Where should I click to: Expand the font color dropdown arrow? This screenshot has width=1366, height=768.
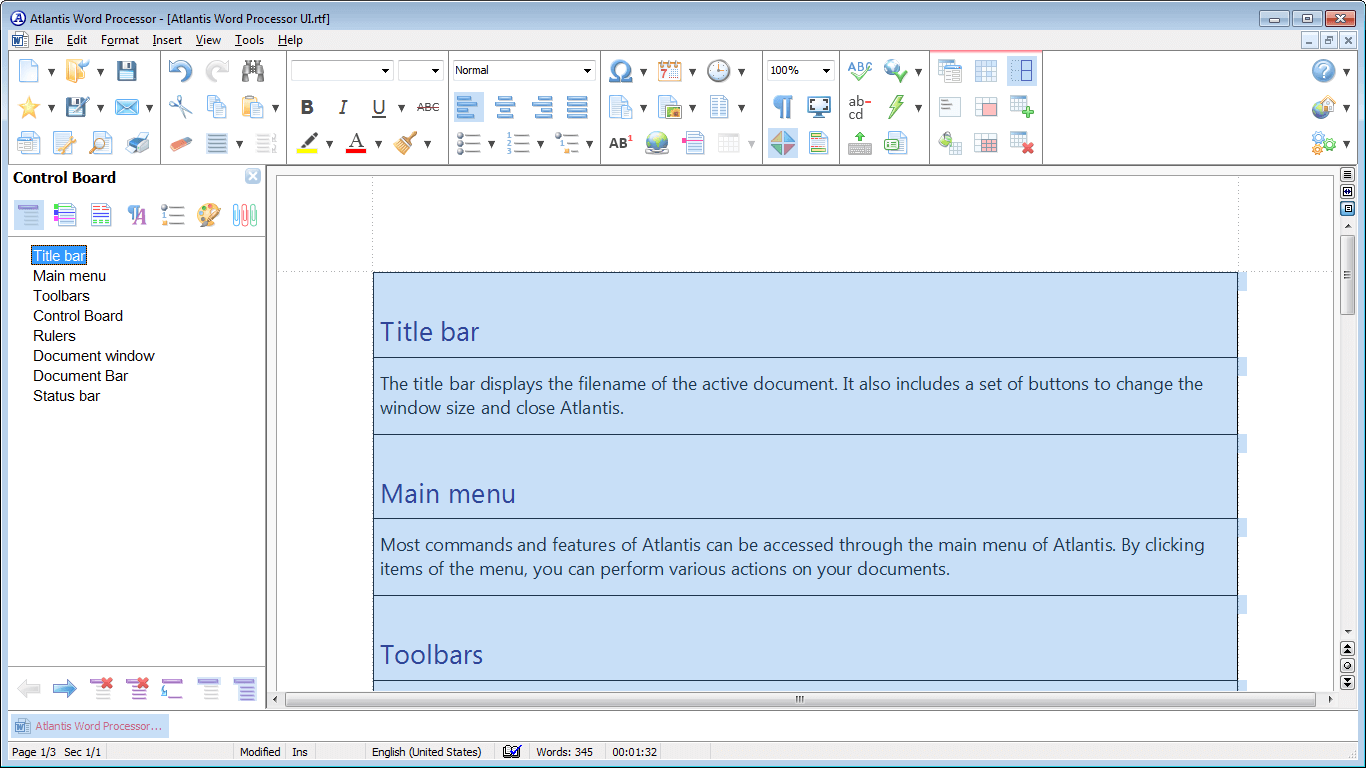click(x=378, y=144)
